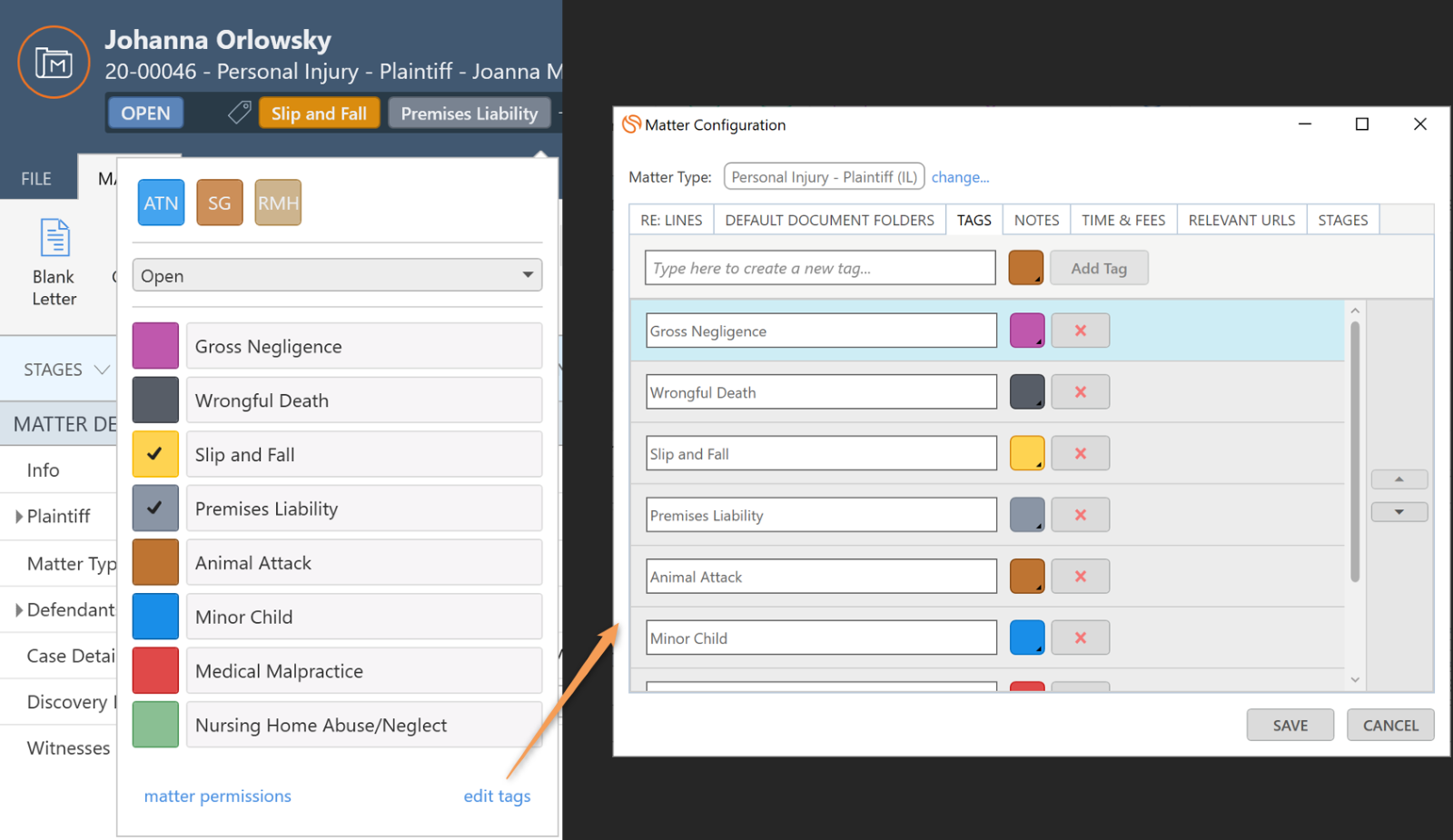Open color dropdown for Wrongful Death tag
Image resolution: width=1453 pixels, height=840 pixels.
click(1027, 392)
